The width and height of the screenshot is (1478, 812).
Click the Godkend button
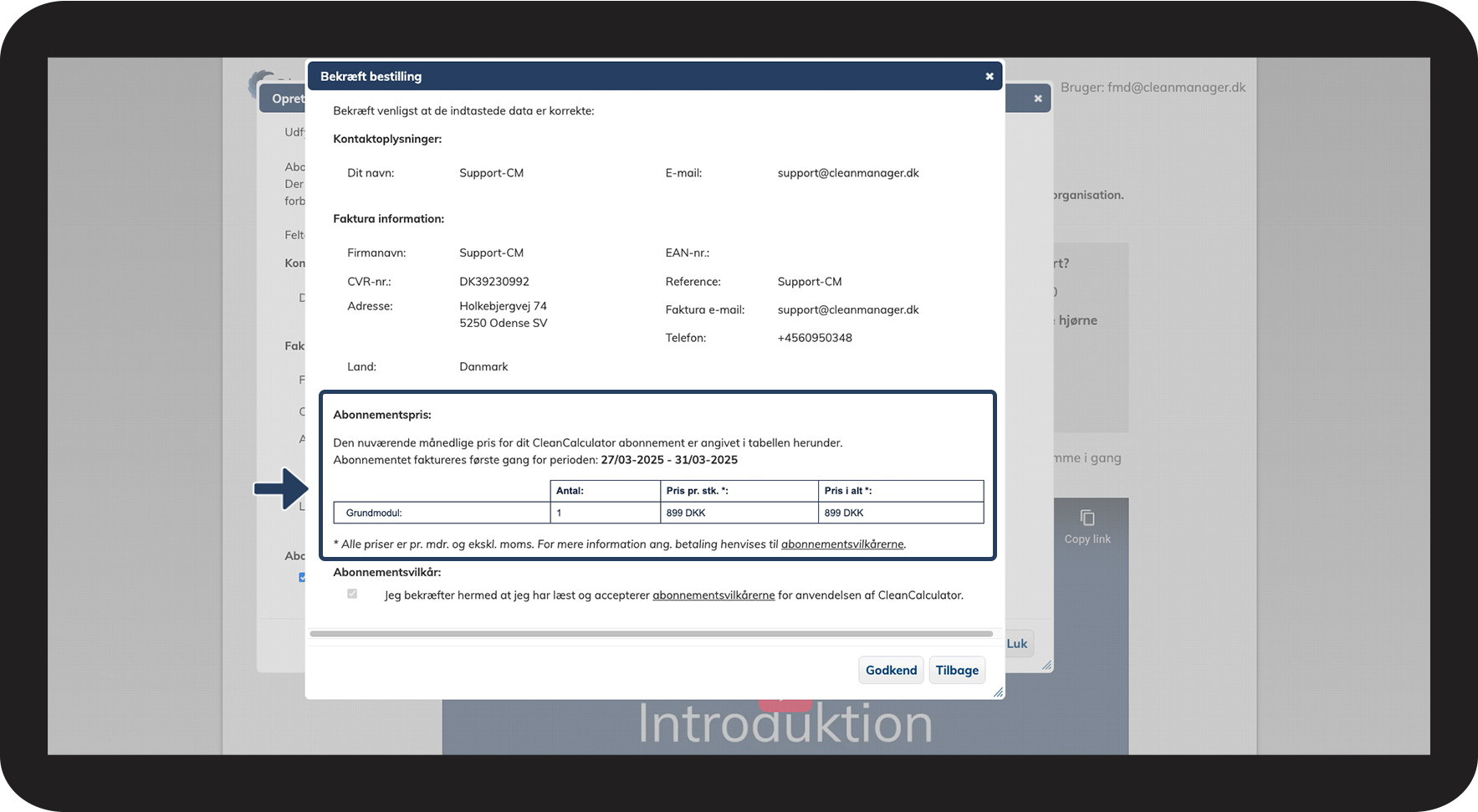point(891,670)
